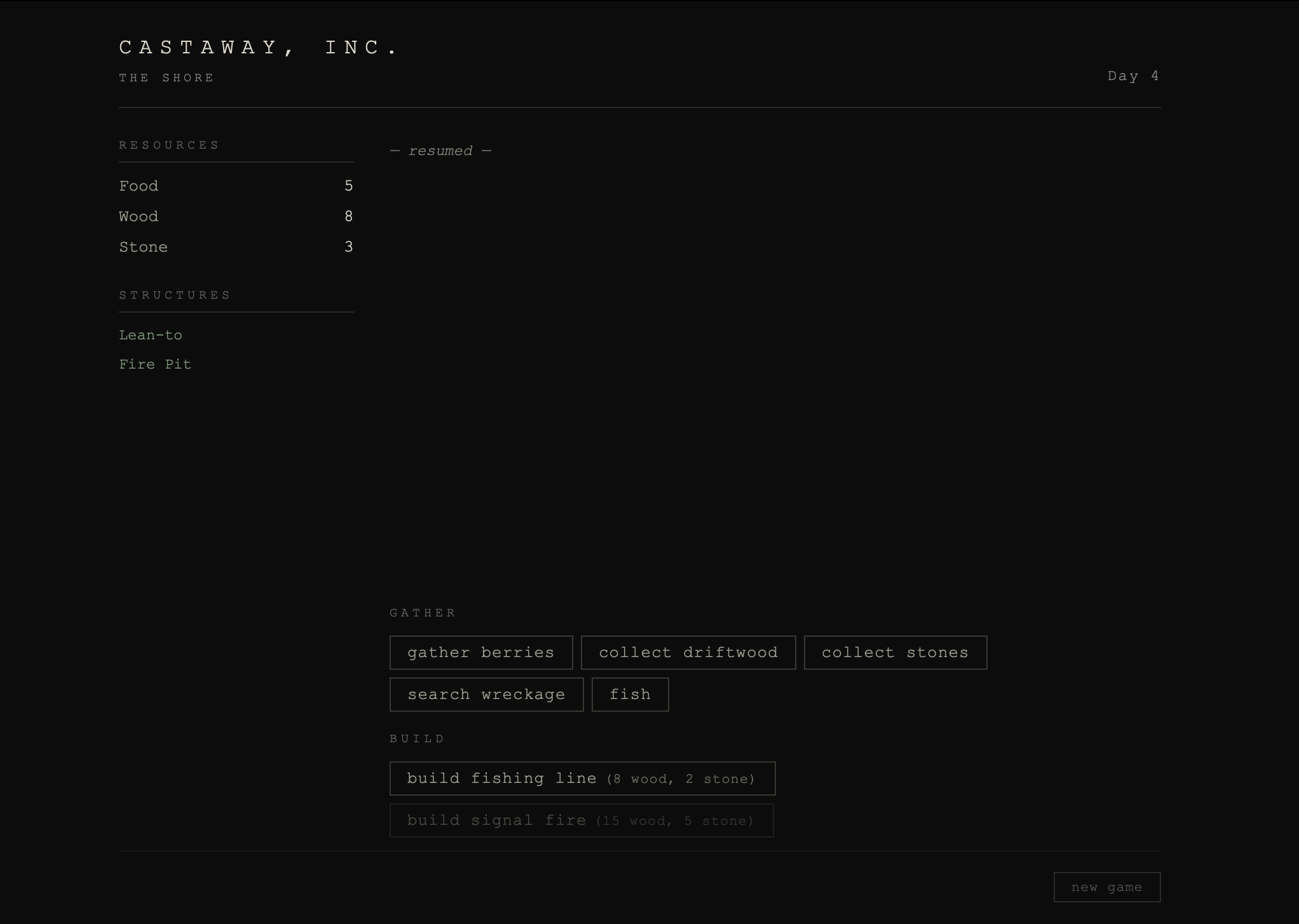Click the Day 4 counter
This screenshot has height=924, width=1299.
[x=1132, y=76]
